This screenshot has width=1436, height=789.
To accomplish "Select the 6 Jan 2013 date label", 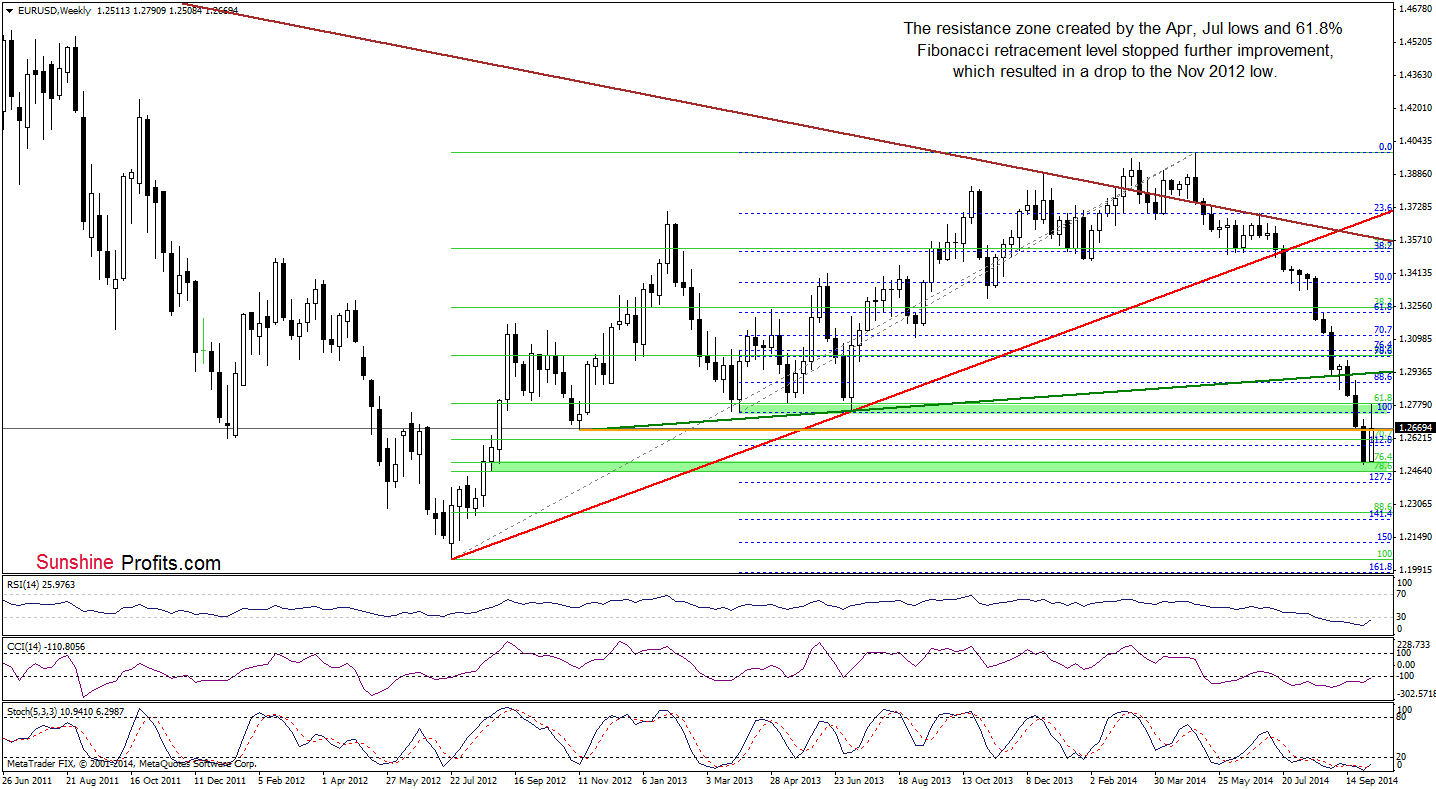I will (x=666, y=780).
